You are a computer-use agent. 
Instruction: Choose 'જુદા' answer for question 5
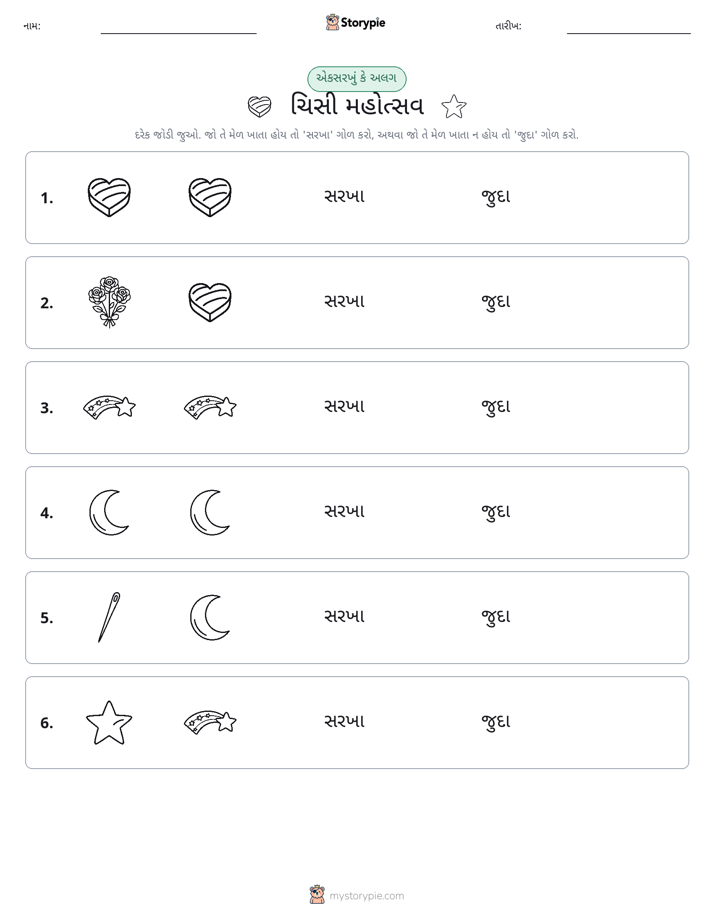pos(495,617)
